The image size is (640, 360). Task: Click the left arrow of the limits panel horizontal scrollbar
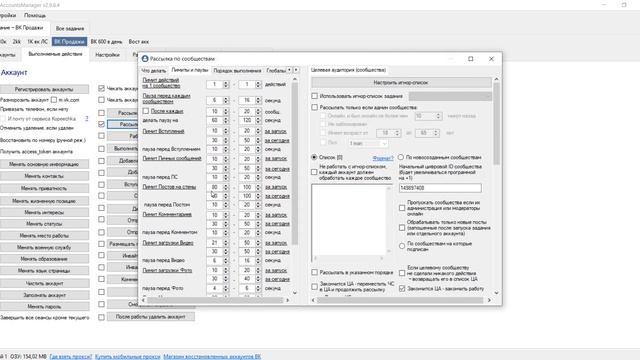tap(143, 300)
